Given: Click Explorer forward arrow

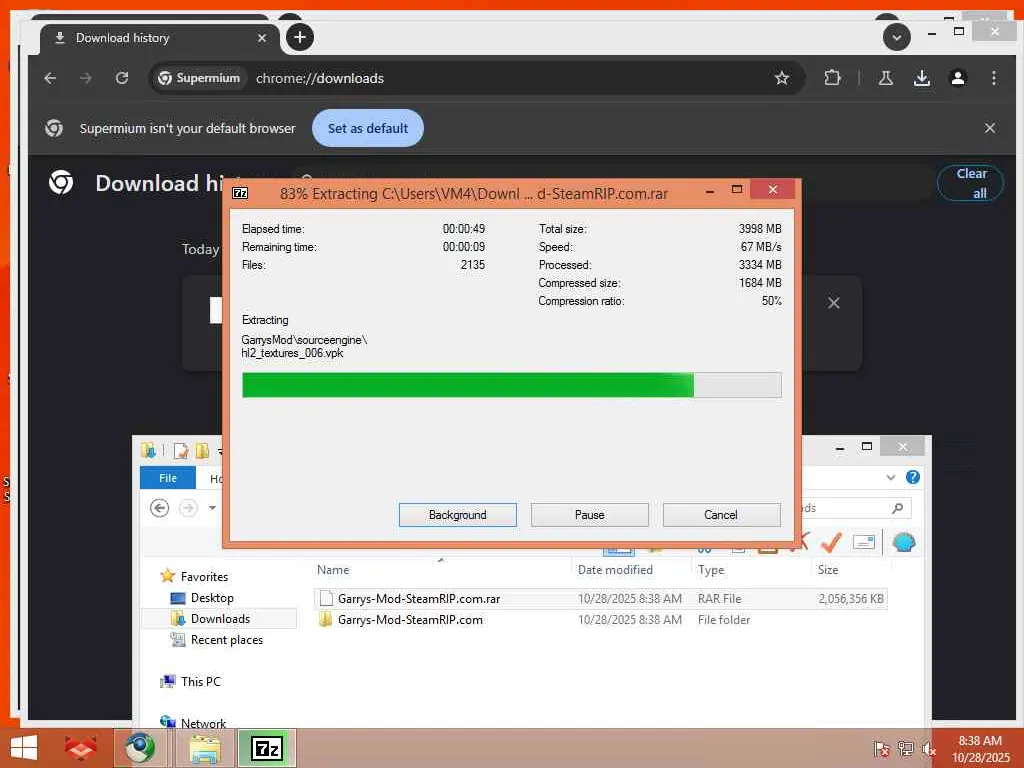Looking at the screenshot, I should [x=188, y=507].
